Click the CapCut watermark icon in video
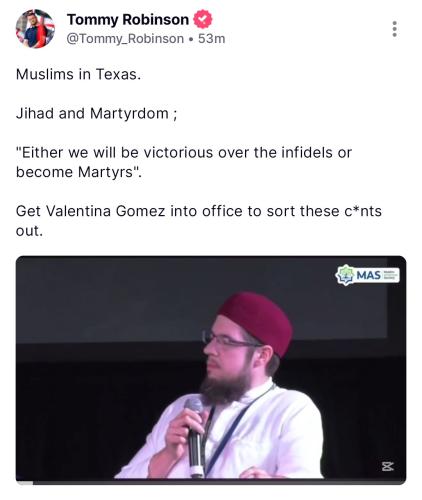 pos(388,466)
